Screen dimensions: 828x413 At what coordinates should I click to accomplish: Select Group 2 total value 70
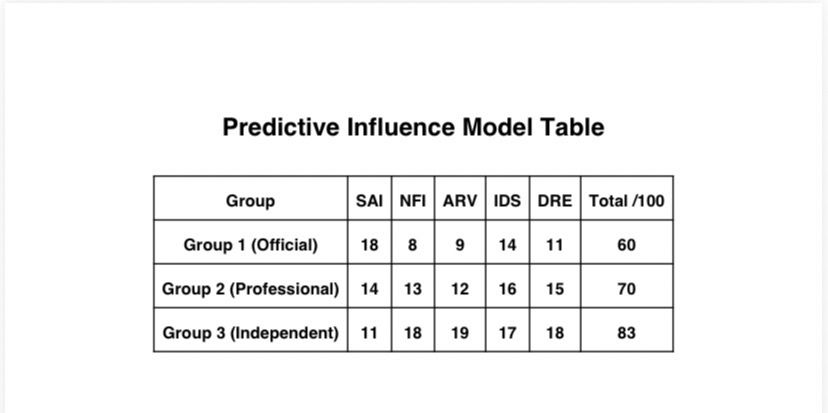tap(626, 289)
